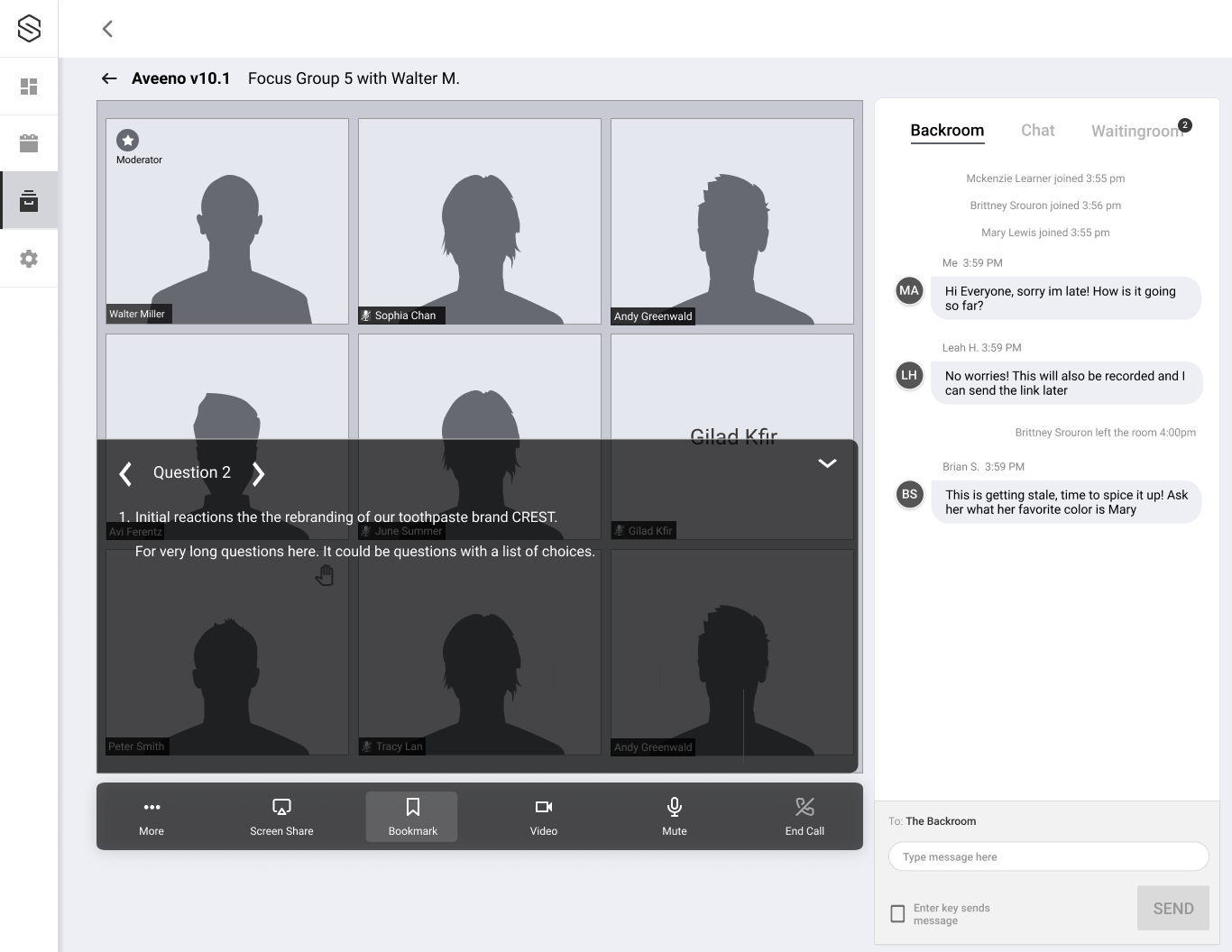The image size is (1232, 952).
Task: Click the Question 2 label
Action: [x=192, y=472]
